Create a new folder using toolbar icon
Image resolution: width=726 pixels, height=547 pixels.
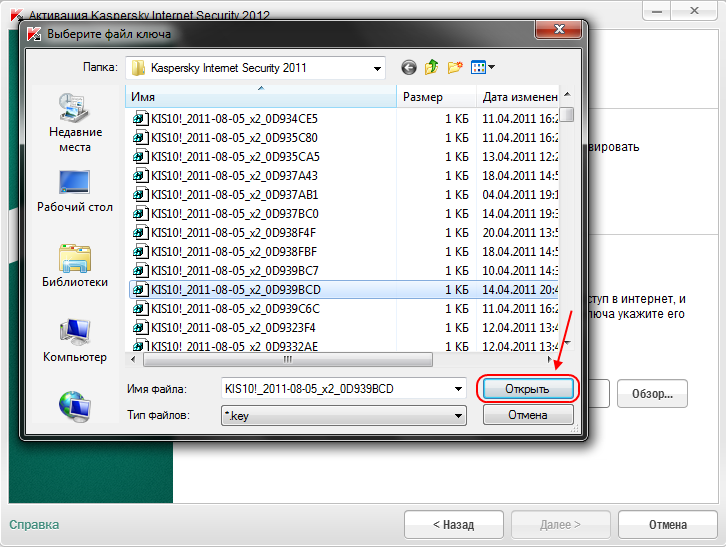456,68
